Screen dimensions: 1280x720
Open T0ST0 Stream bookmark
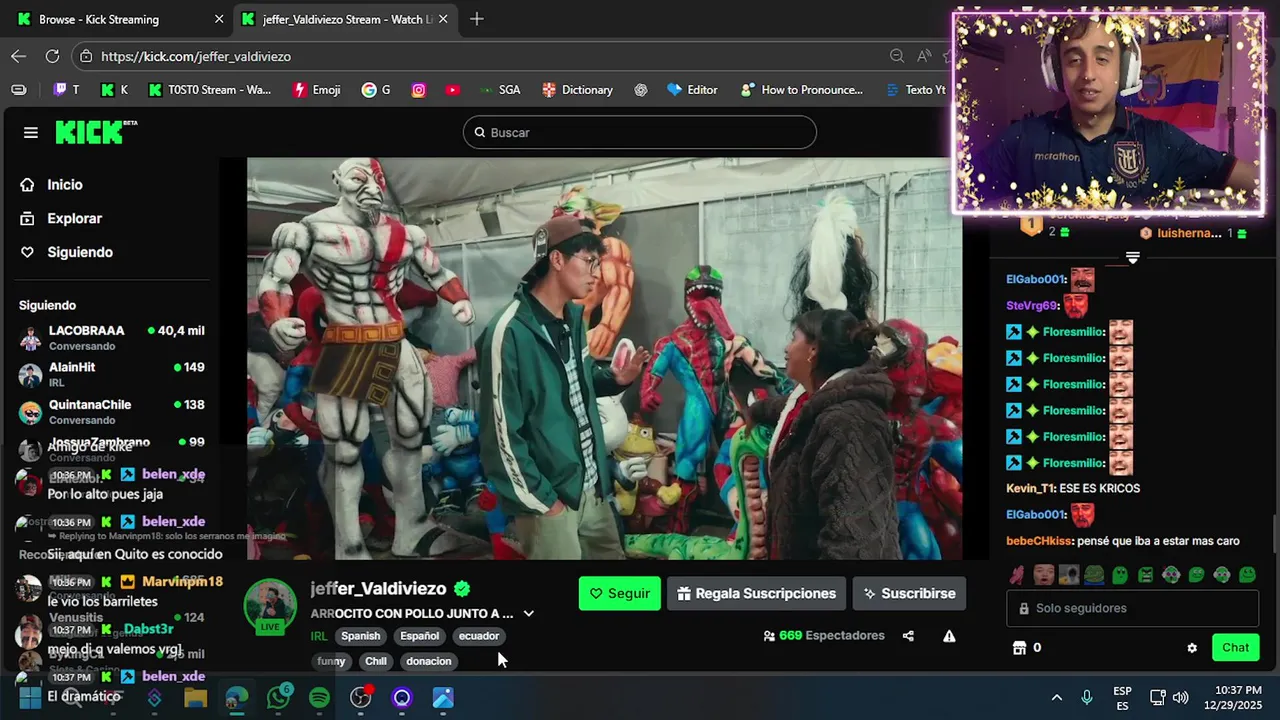210,90
